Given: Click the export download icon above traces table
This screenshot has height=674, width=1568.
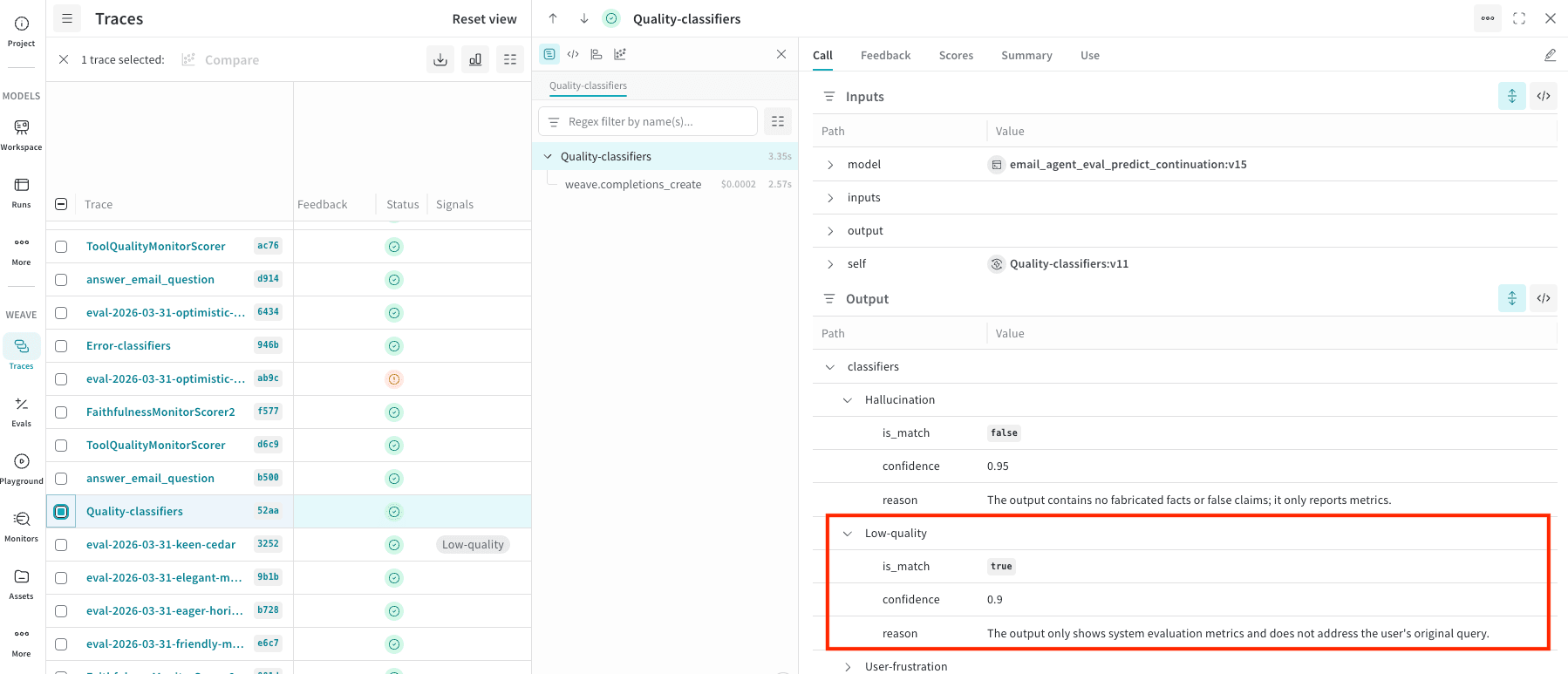Looking at the screenshot, I should click(x=440, y=59).
